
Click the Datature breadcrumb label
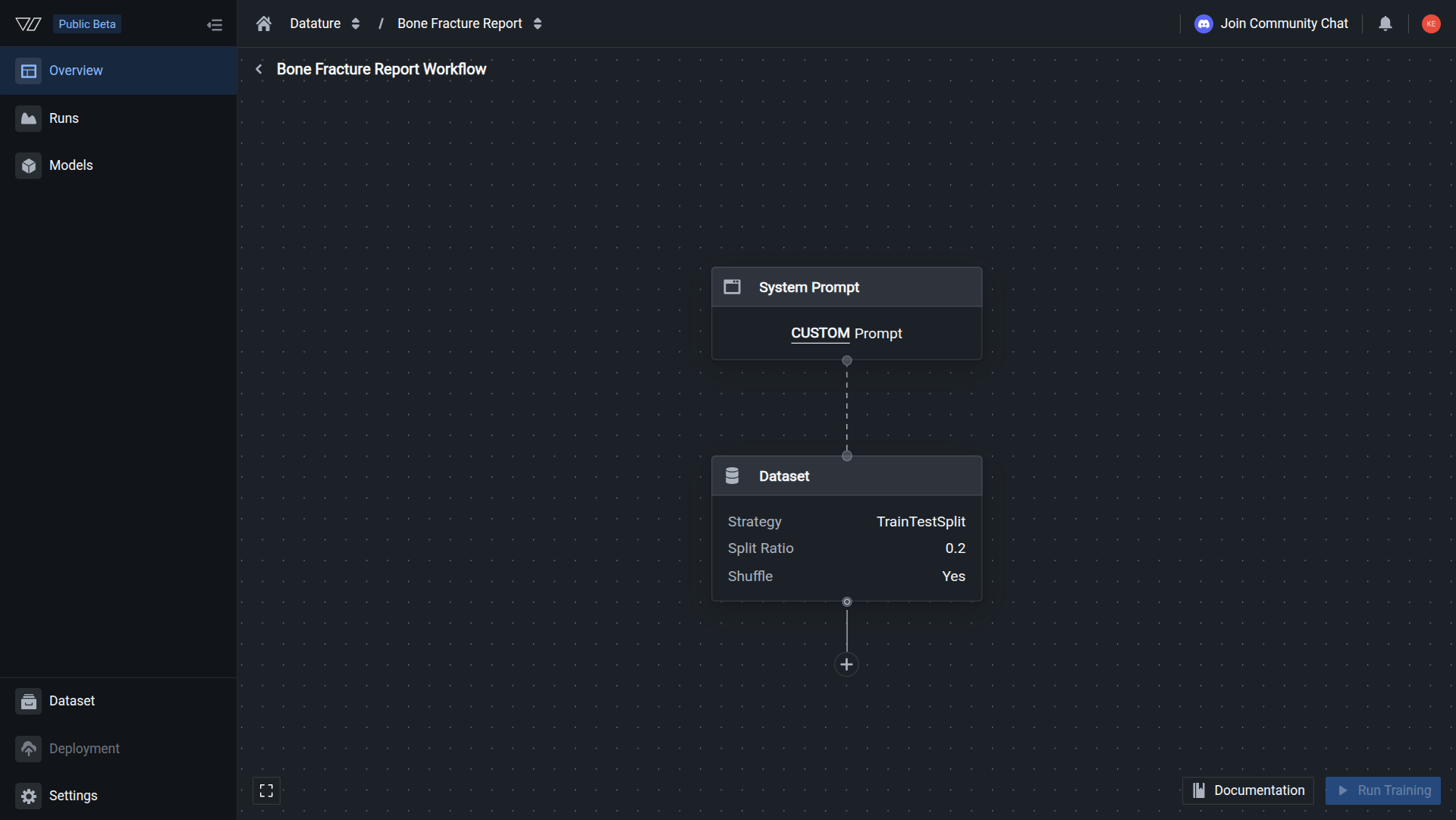click(315, 24)
